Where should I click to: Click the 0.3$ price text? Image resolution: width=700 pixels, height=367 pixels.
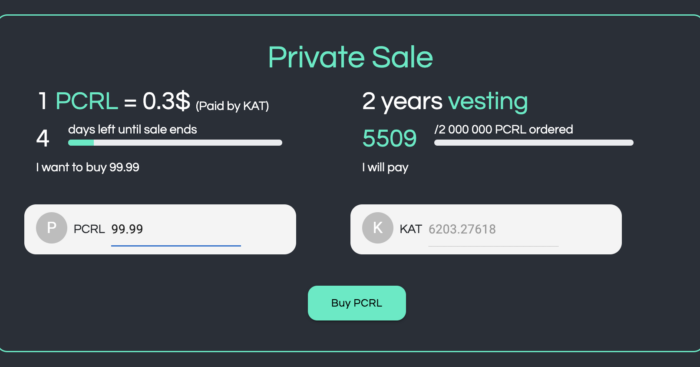pyautogui.click(x=166, y=101)
